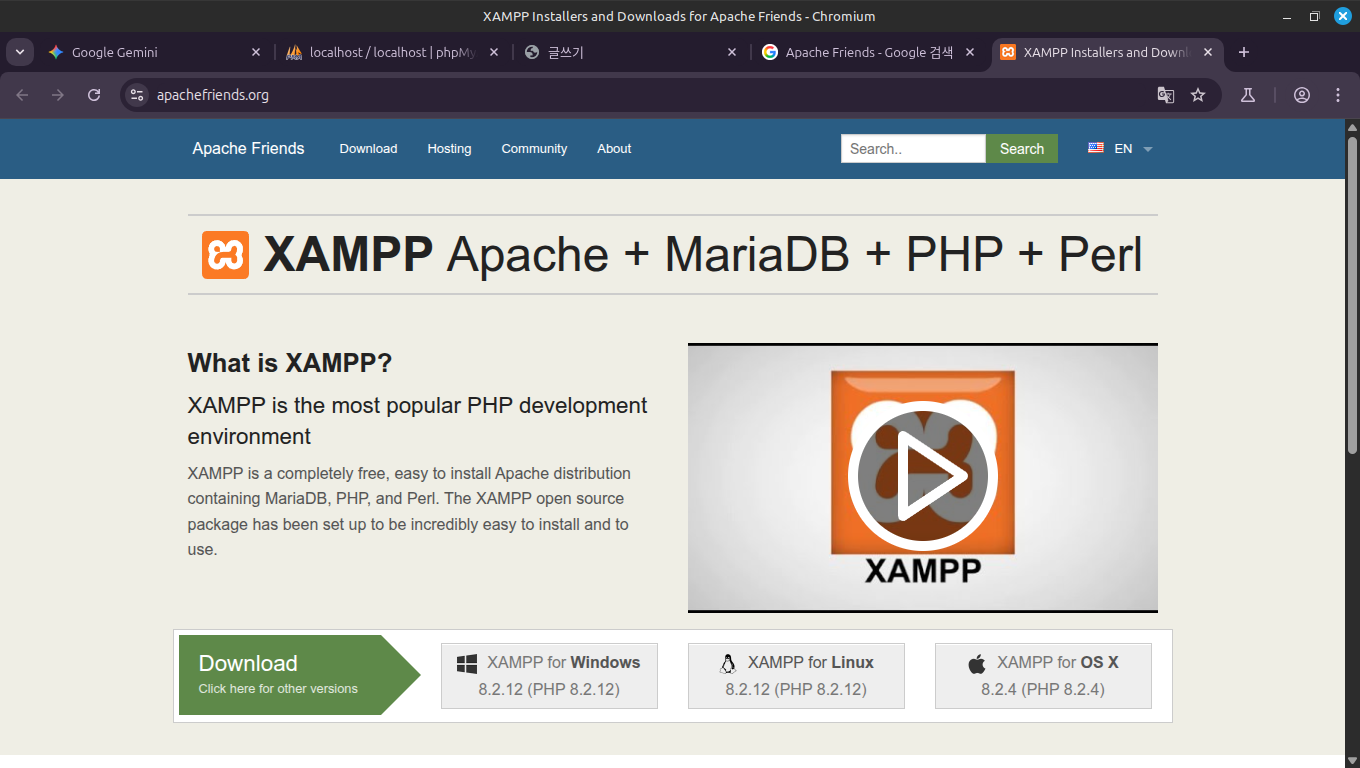Click the Google favicon on 검색 tab
This screenshot has height=768, width=1360.
tap(770, 52)
